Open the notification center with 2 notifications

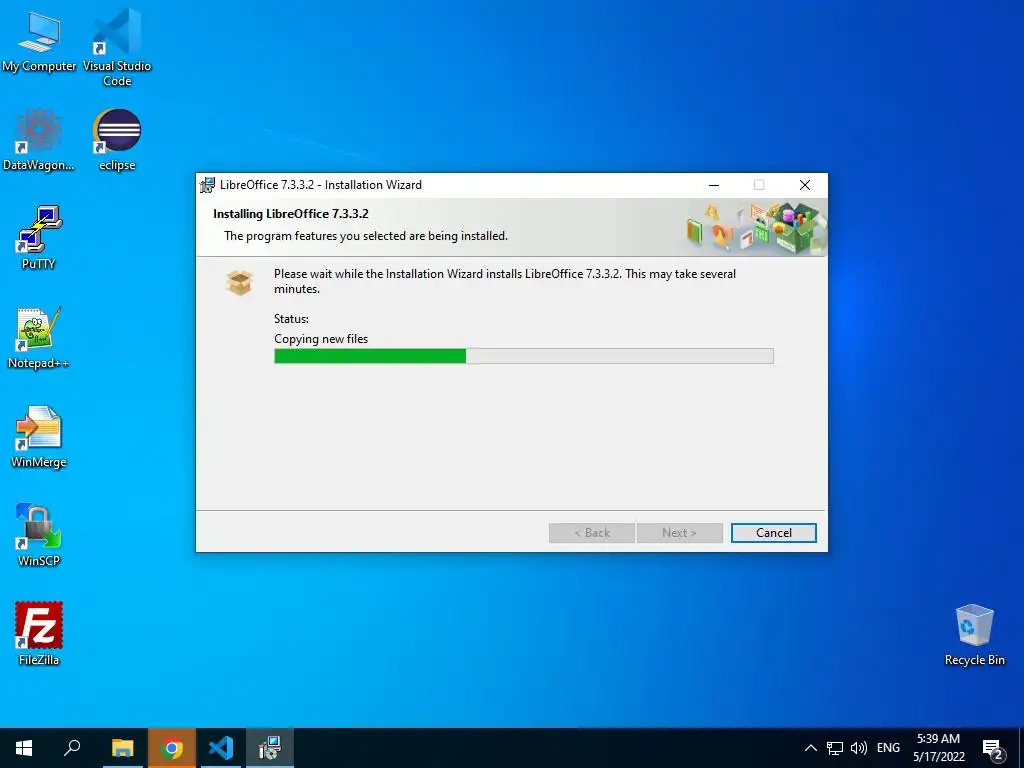tap(993, 749)
